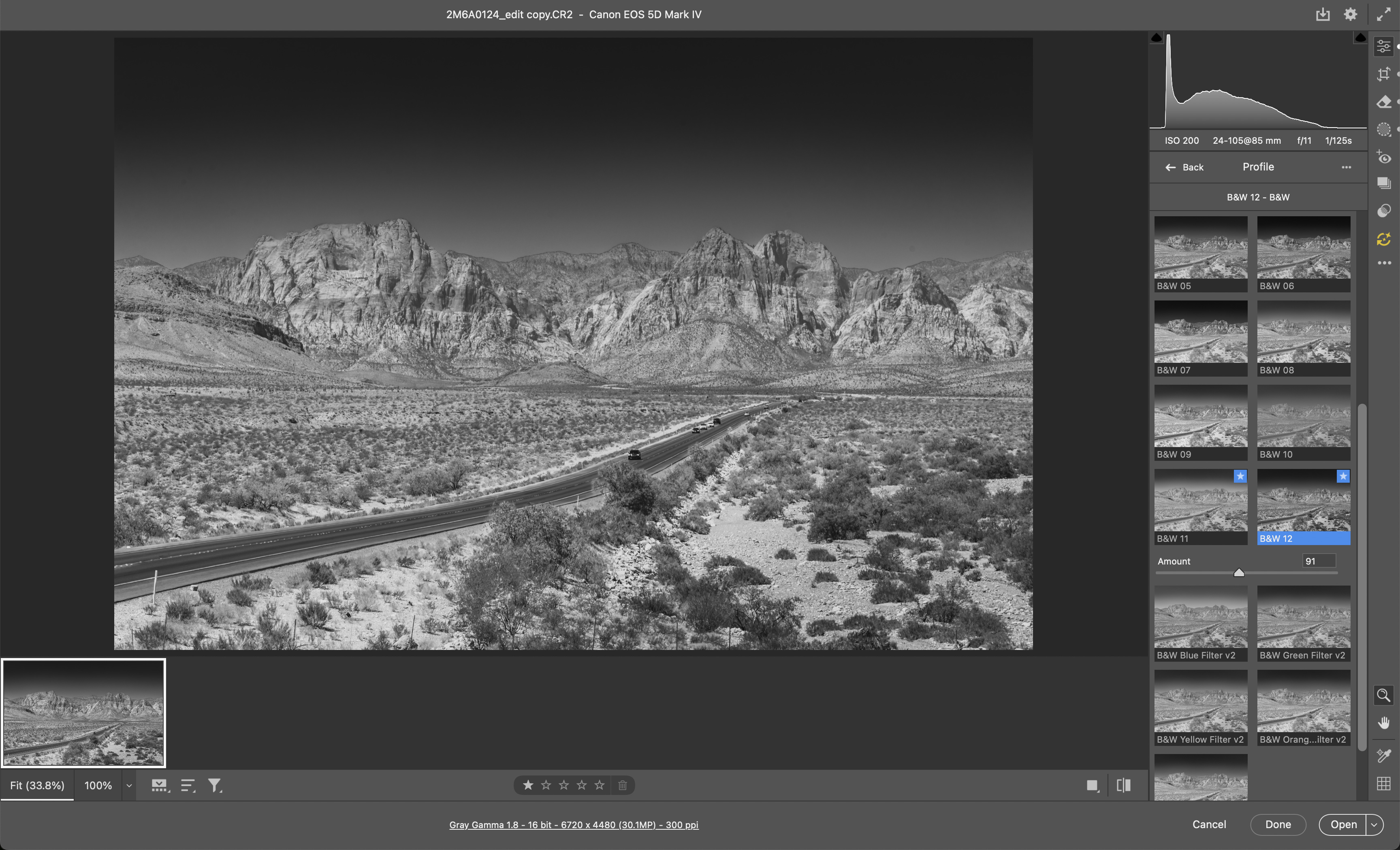This screenshot has width=1400, height=850.
Task: Open the Snapshots panel icon
Action: click(x=1383, y=183)
